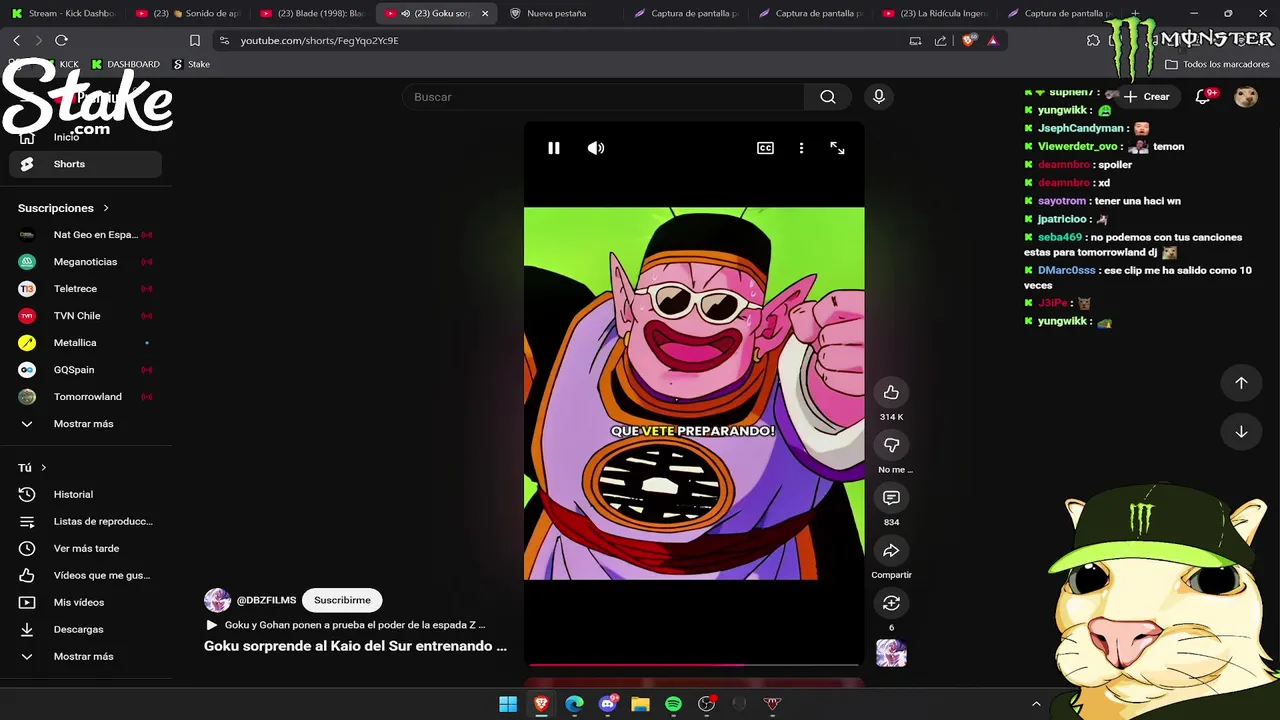This screenshot has width=1280, height=720.
Task: Open Vídeos que me gustan in the sidebar
Action: click(x=85, y=575)
